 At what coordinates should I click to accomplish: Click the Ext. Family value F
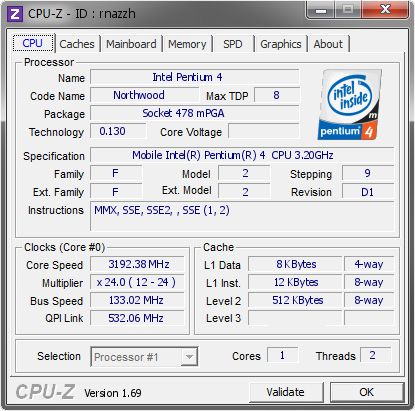[x=116, y=192]
